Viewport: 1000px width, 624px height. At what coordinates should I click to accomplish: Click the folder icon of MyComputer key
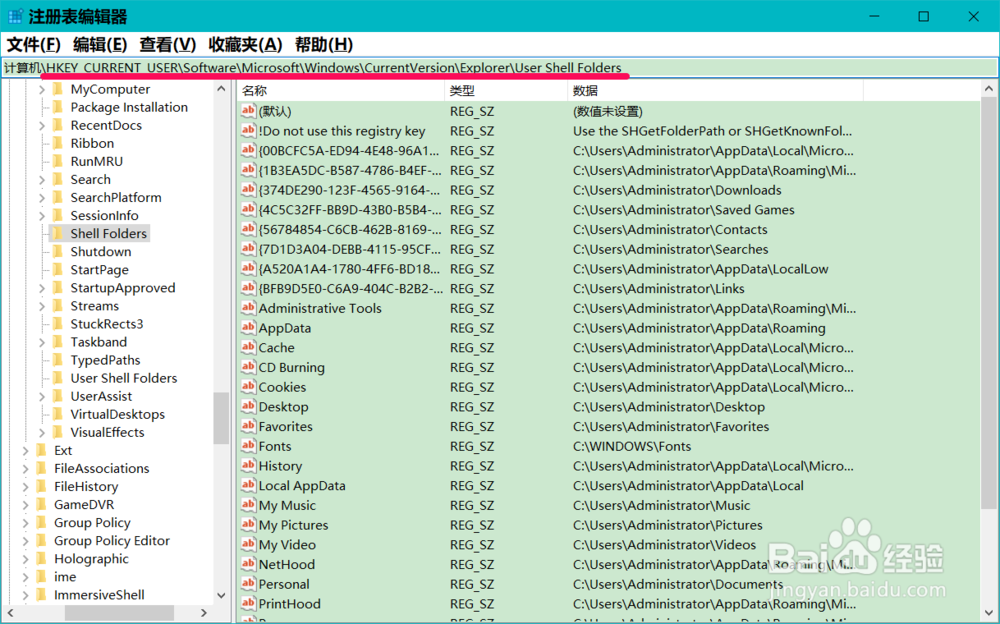[x=57, y=89]
